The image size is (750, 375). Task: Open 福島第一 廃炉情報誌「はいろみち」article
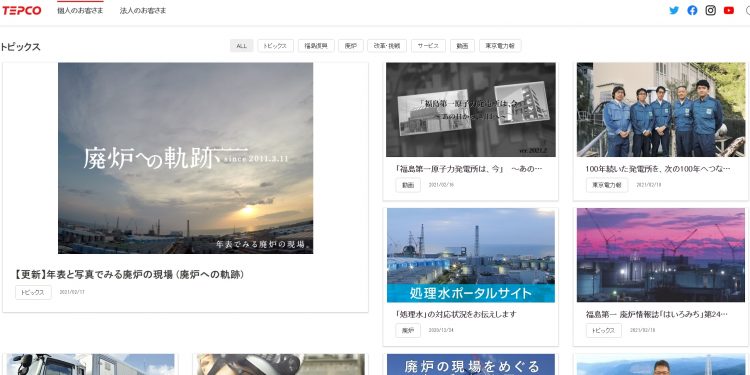tap(656, 314)
